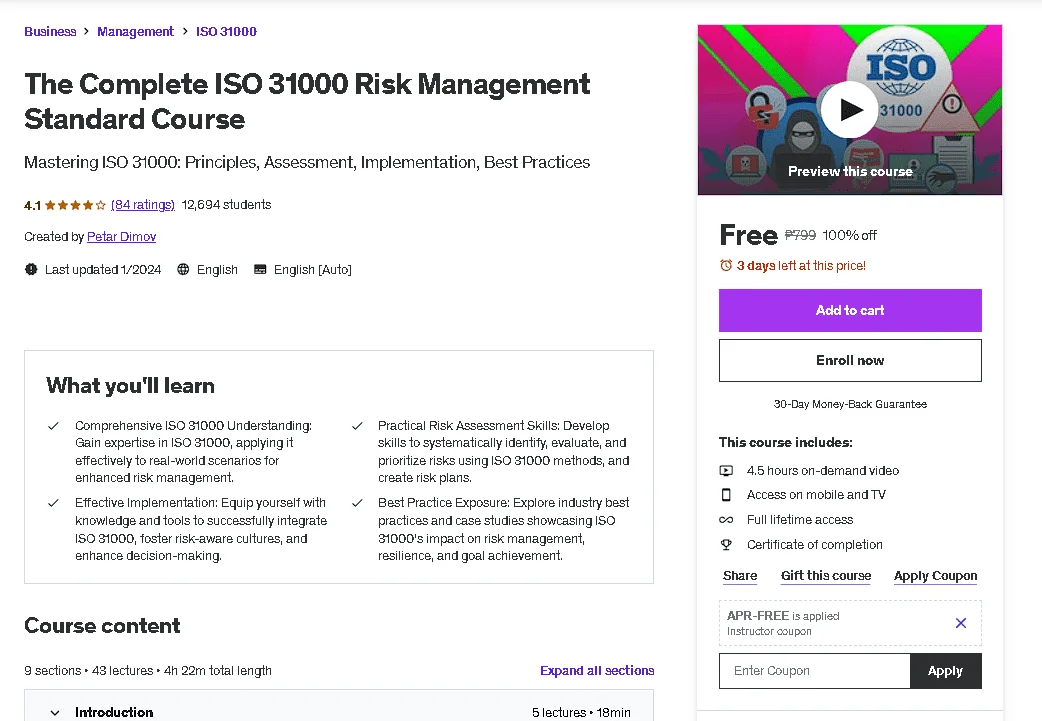Click Access on mobile and TV text
This screenshot has height=721, width=1042.
[x=816, y=494]
